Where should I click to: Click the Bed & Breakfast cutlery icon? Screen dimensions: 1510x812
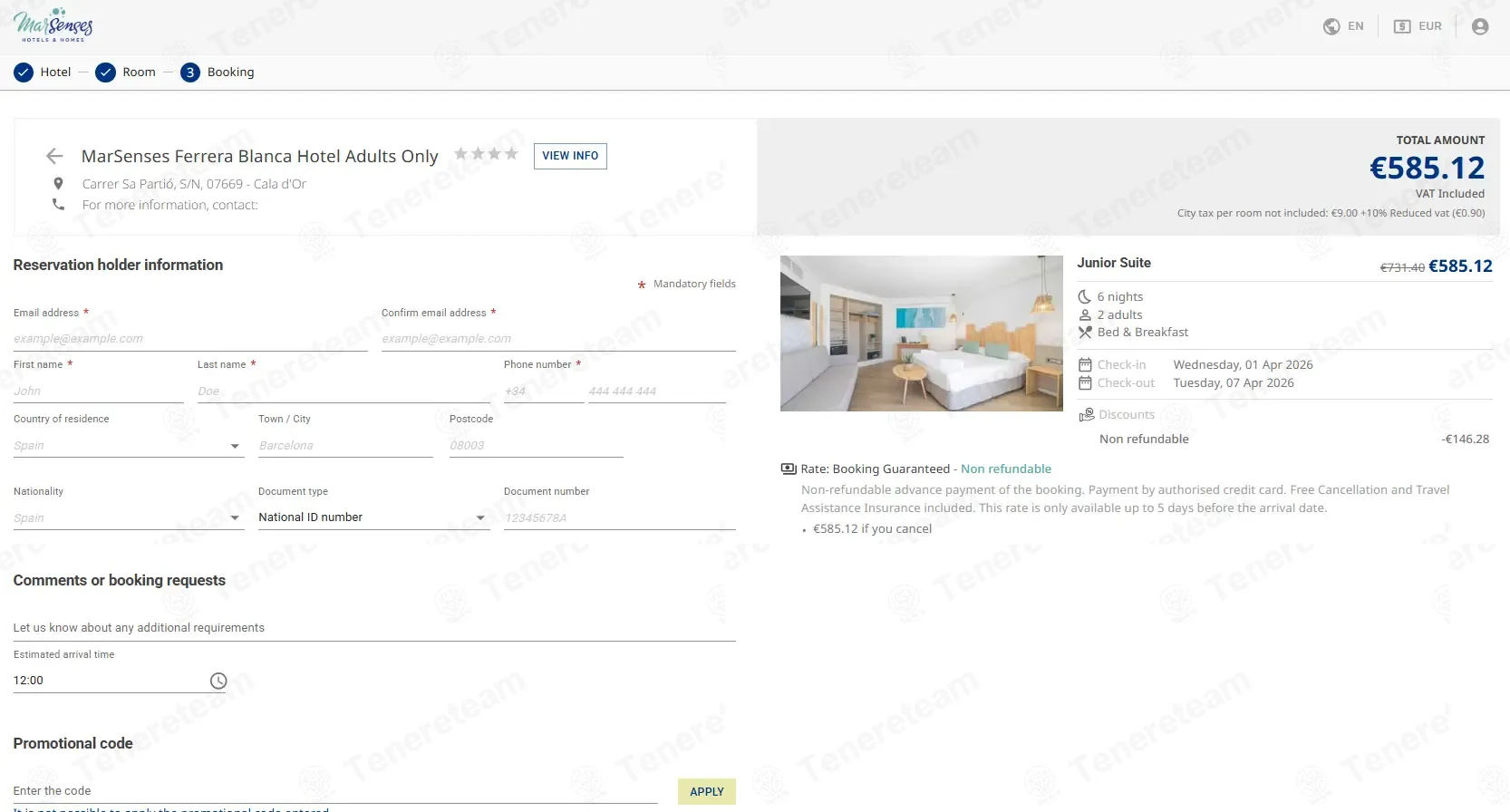1084,333
